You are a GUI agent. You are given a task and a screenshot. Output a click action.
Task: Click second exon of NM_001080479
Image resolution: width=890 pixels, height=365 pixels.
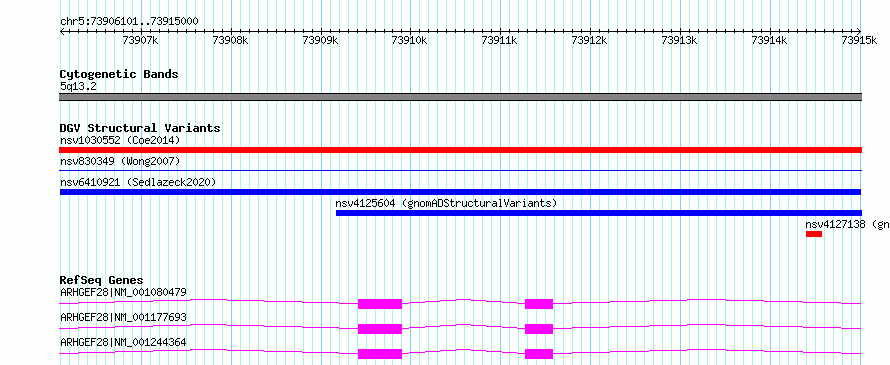(539, 304)
